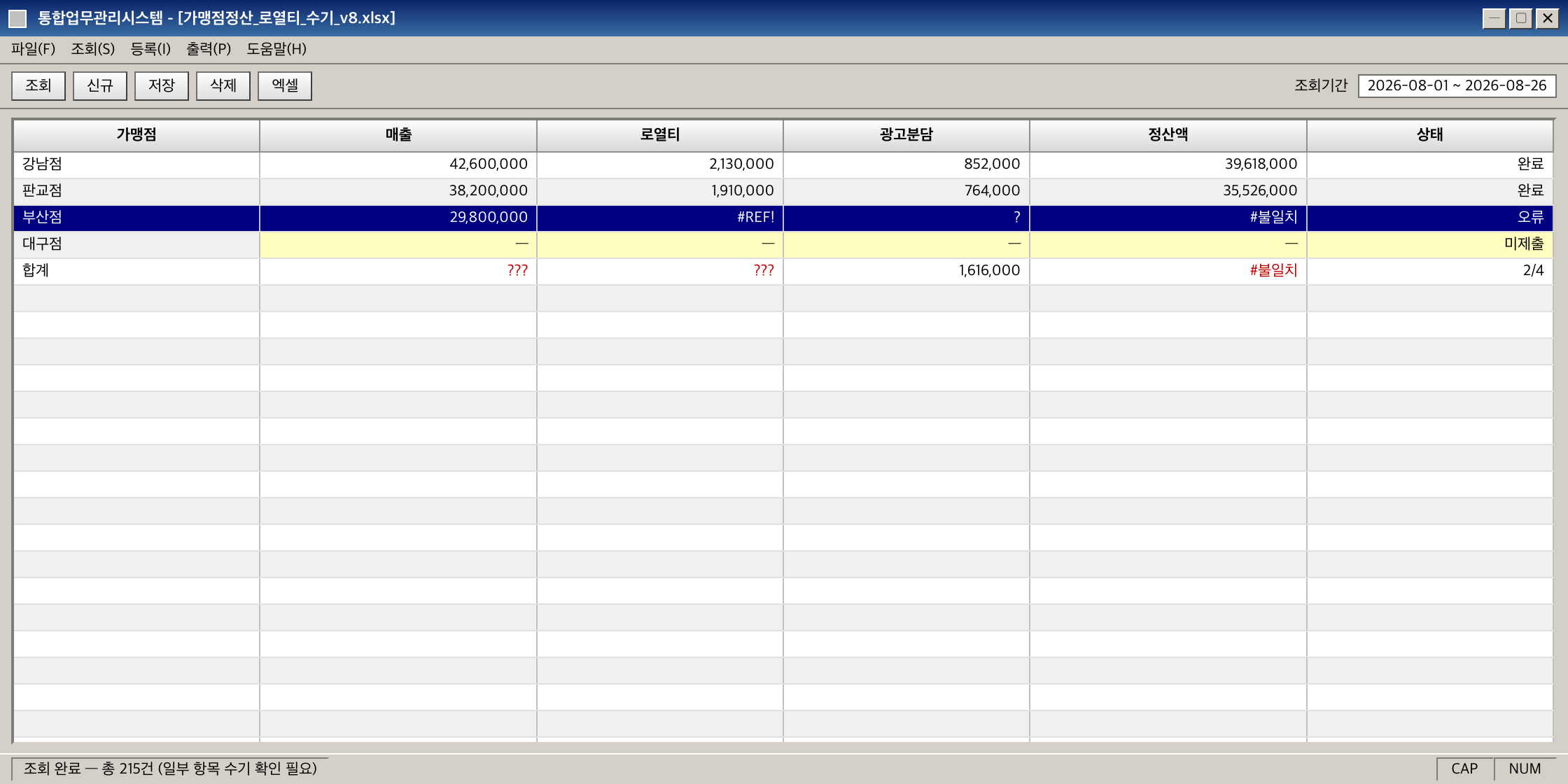Image resolution: width=1568 pixels, height=784 pixels.
Task: Select the 합계 row label
Action: [x=136, y=271]
